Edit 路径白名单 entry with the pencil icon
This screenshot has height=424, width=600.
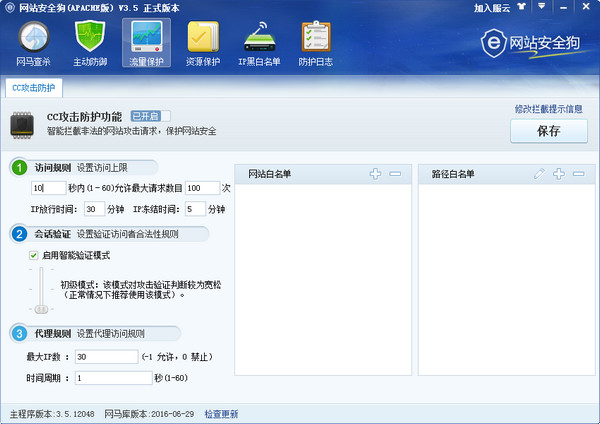point(539,174)
